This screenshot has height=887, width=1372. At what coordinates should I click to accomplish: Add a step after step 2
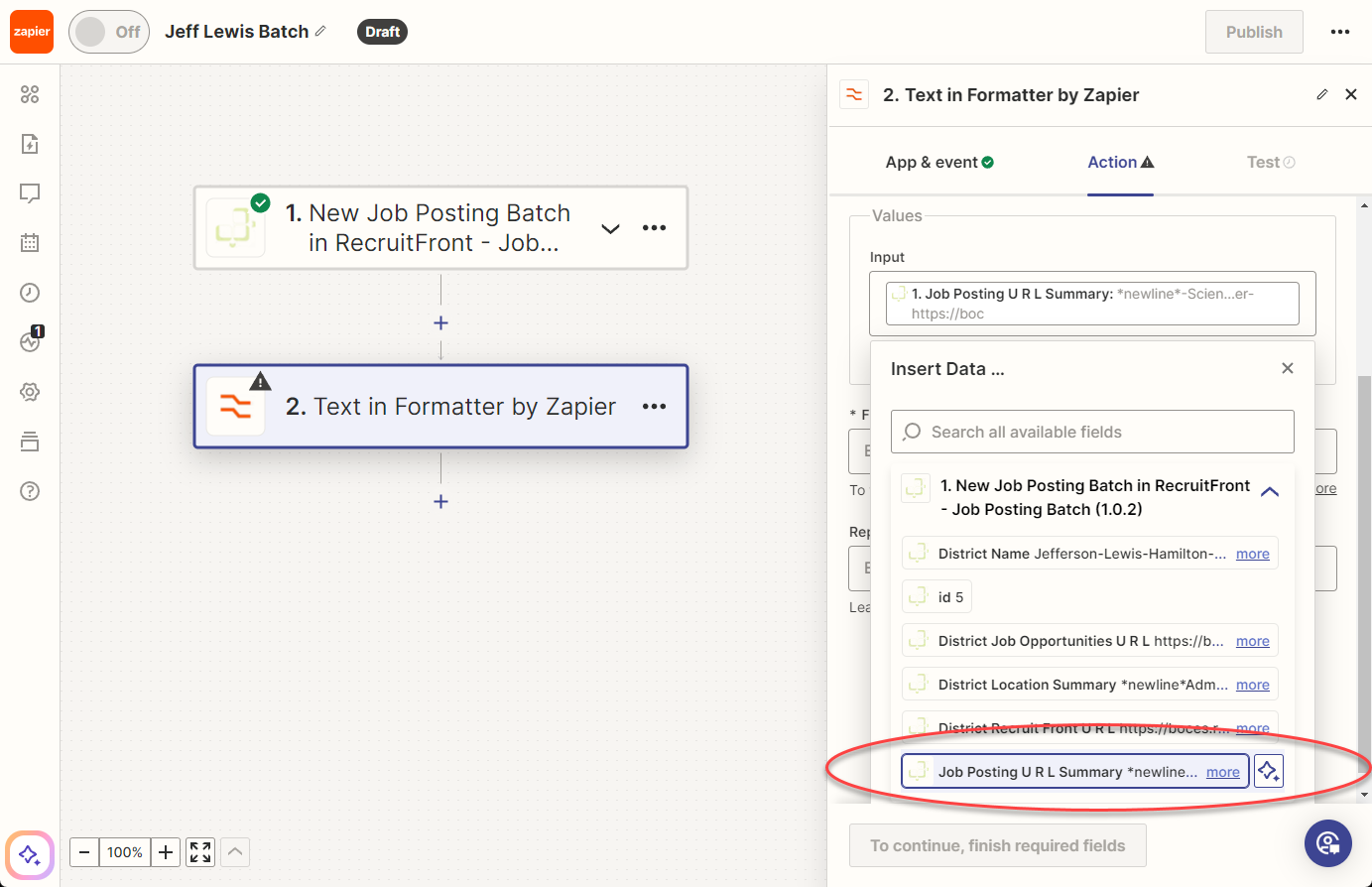[440, 501]
